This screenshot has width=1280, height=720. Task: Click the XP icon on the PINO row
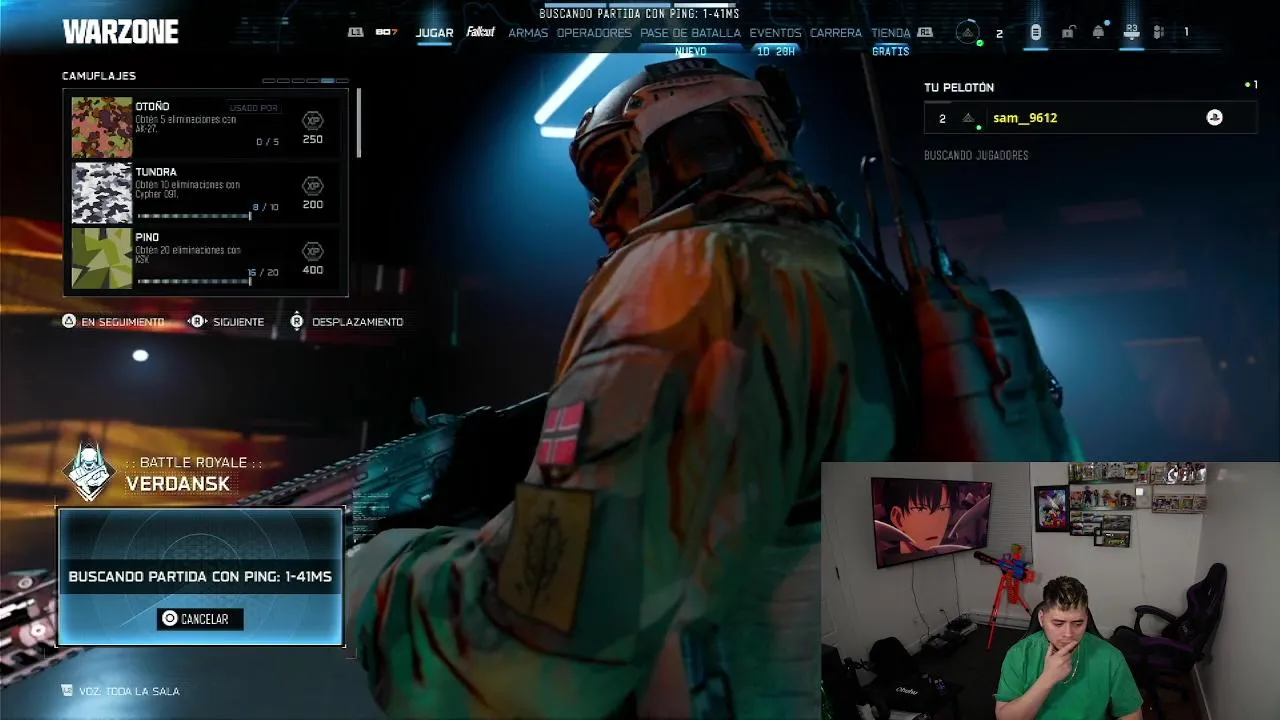click(x=313, y=251)
